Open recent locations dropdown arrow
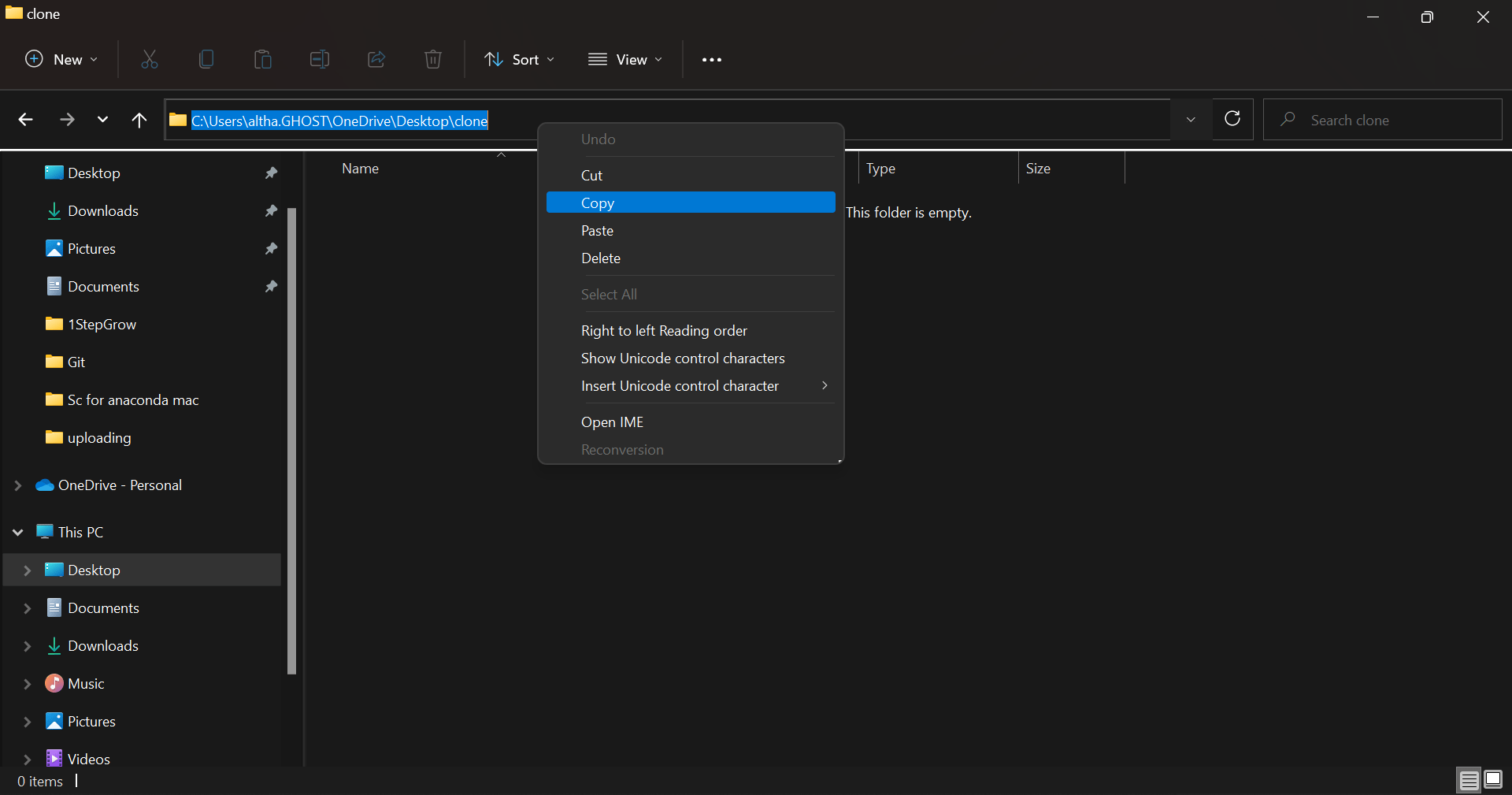Viewport: 1512px width, 795px height. pyautogui.click(x=102, y=120)
